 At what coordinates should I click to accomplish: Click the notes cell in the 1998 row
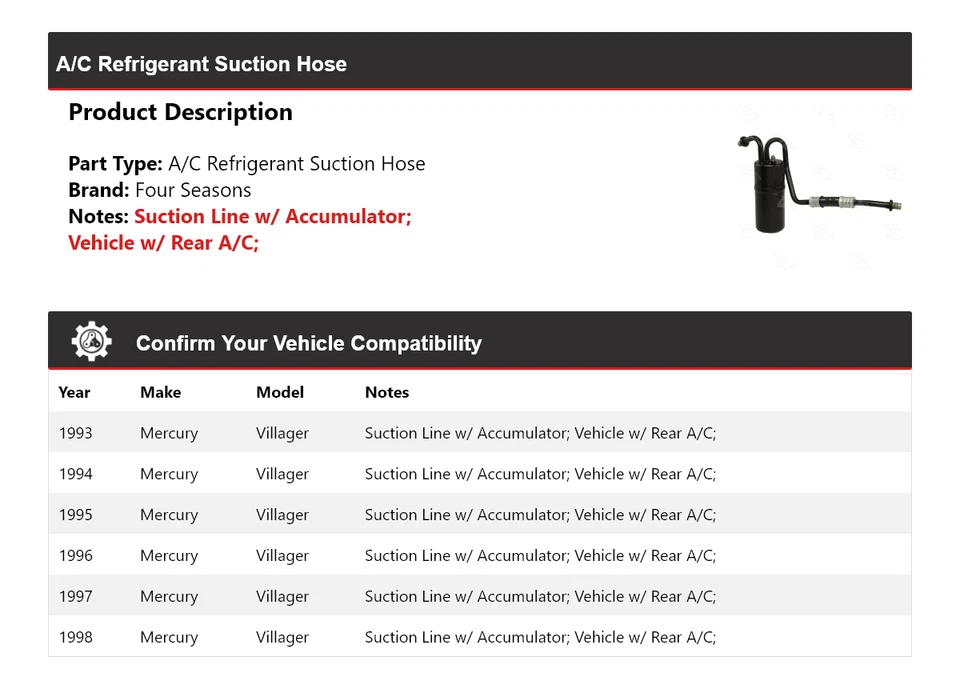(540, 637)
